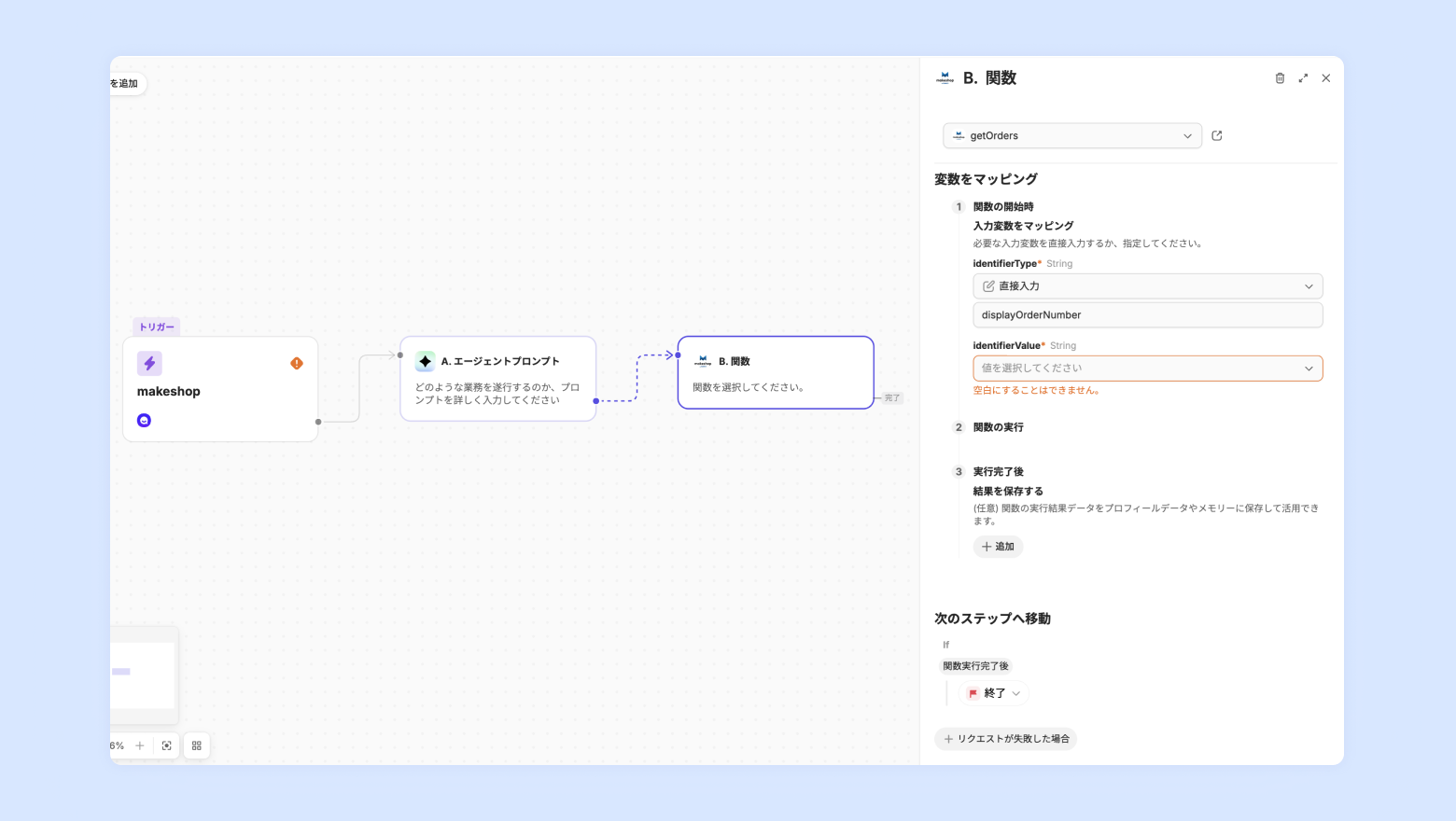The image size is (1456, 821).
Task: Auto-arrange nodes with the grid icon
Action: click(x=197, y=745)
